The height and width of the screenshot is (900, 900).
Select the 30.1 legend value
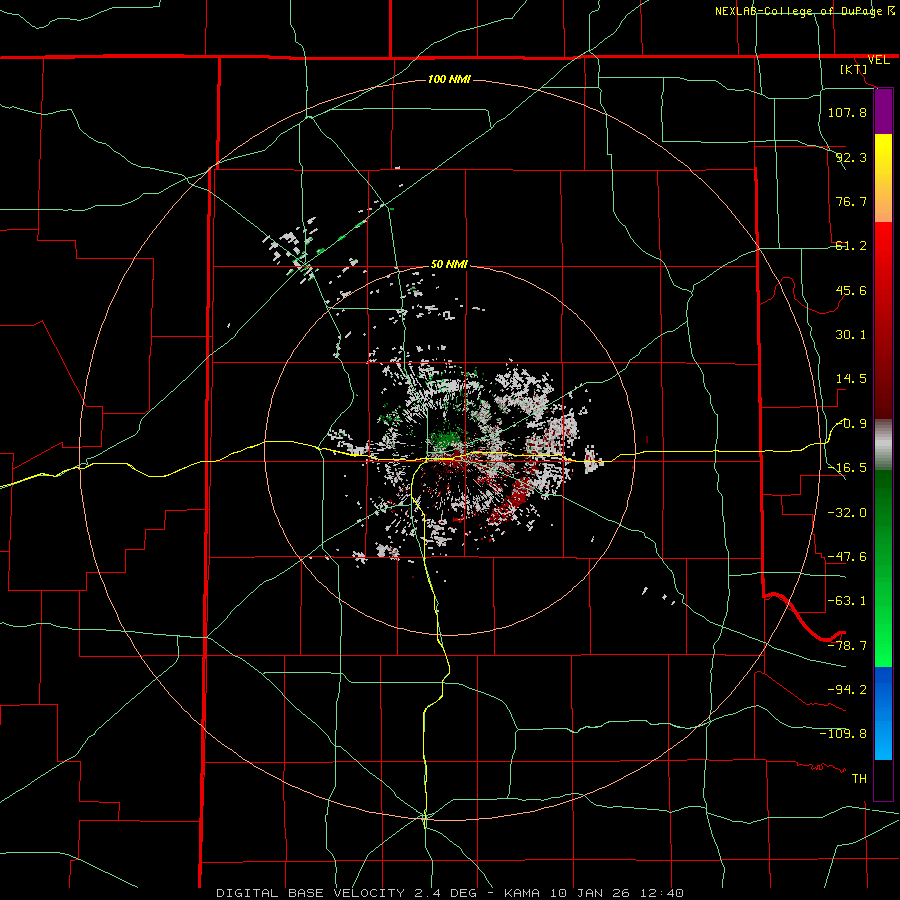click(851, 335)
